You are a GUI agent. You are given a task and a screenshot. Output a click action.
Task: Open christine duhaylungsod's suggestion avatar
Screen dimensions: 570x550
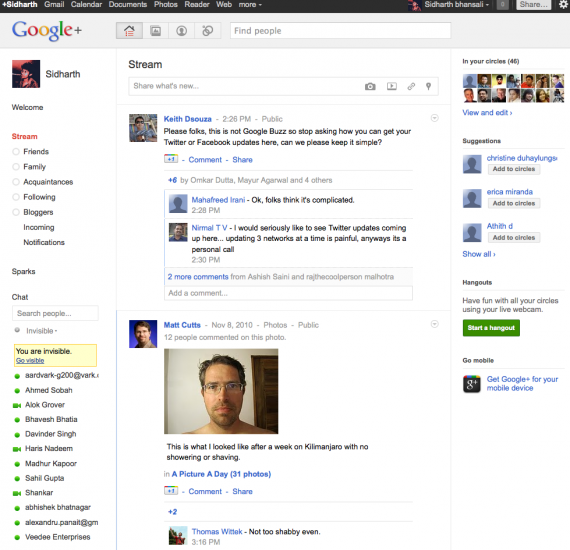(472, 164)
